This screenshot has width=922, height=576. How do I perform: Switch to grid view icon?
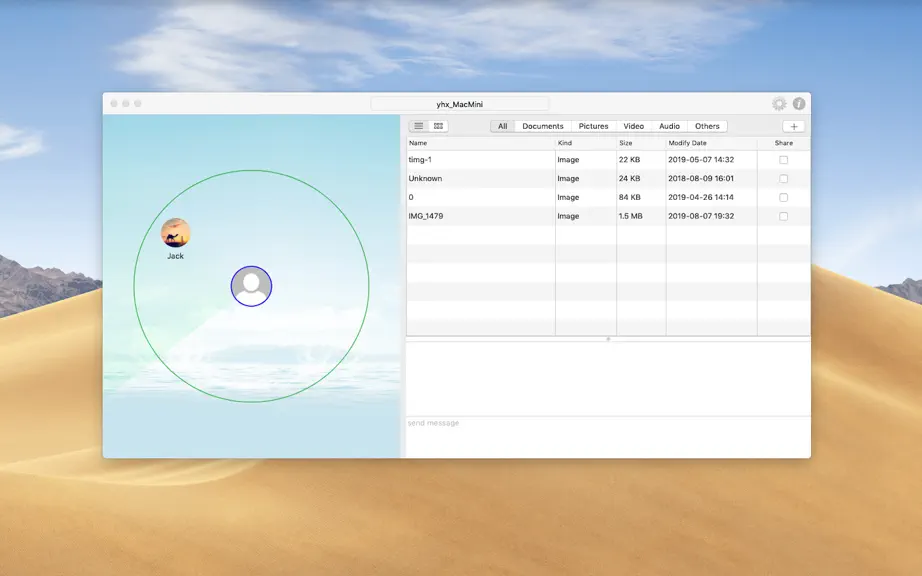439,126
